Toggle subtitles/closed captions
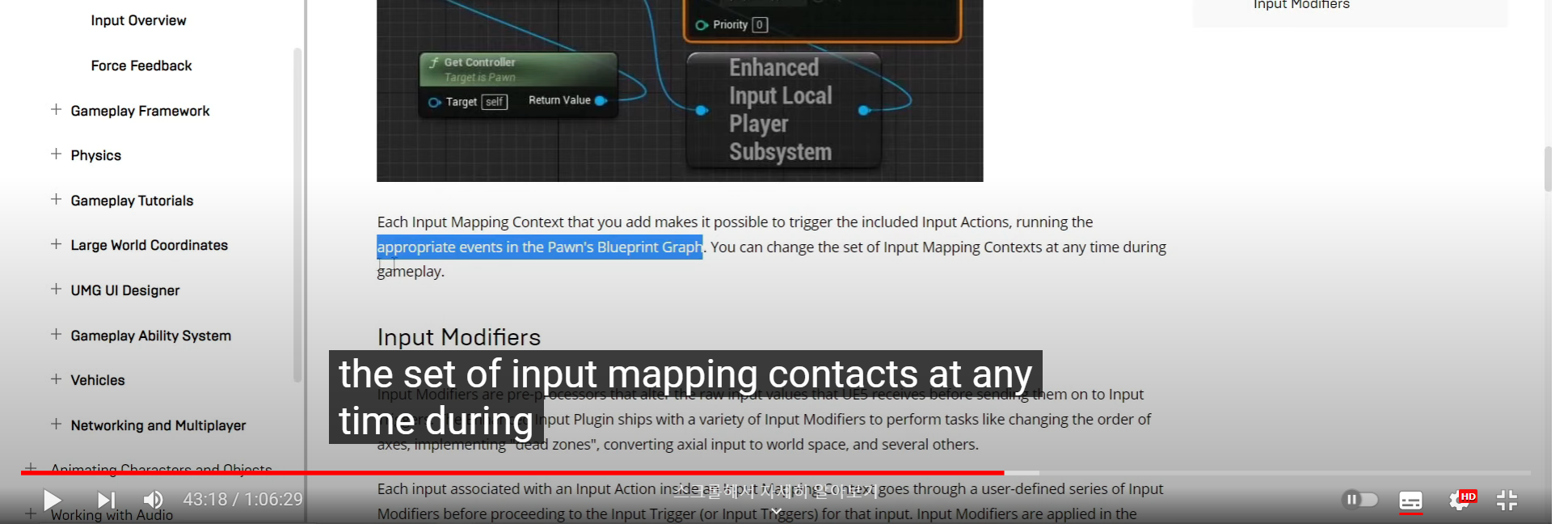 tap(1410, 501)
